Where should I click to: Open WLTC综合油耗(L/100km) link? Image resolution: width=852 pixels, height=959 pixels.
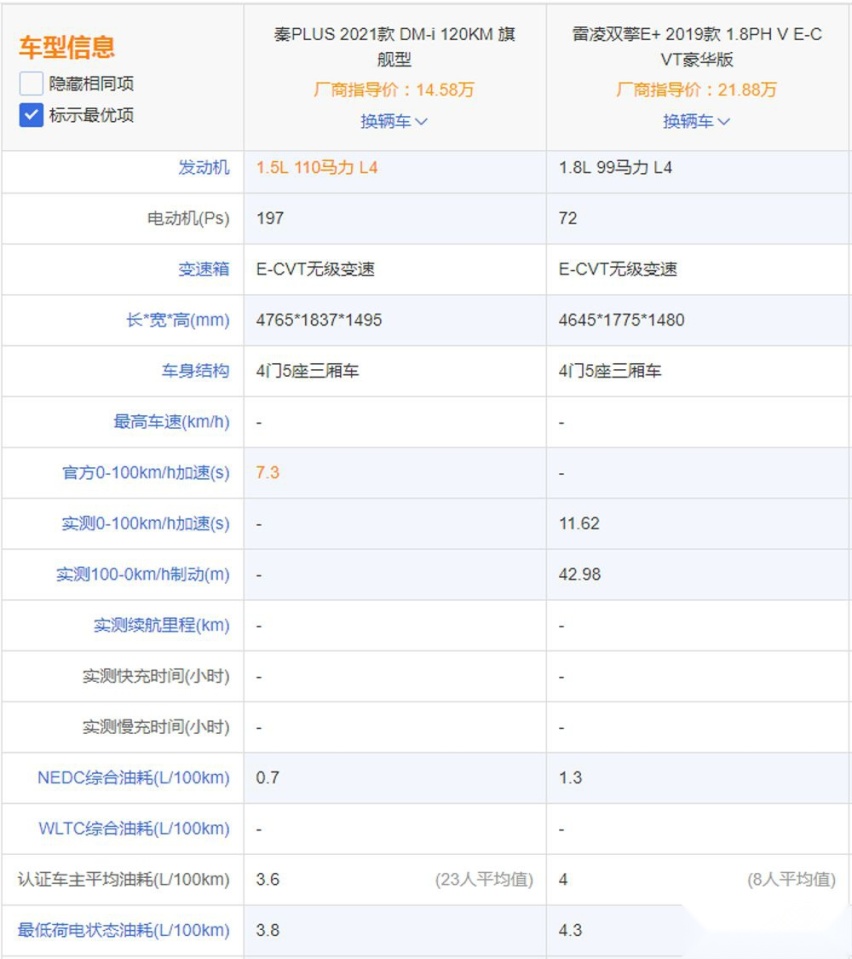(134, 828)
